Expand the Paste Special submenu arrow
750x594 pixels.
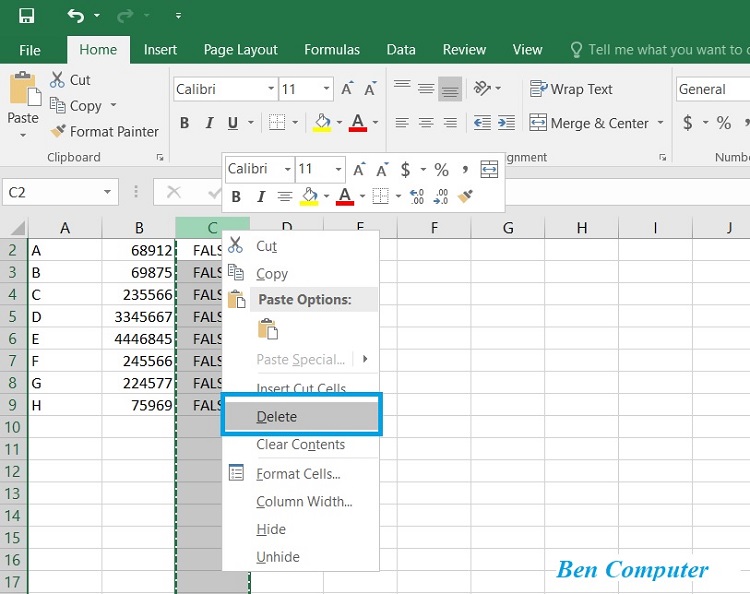point(365,359)
